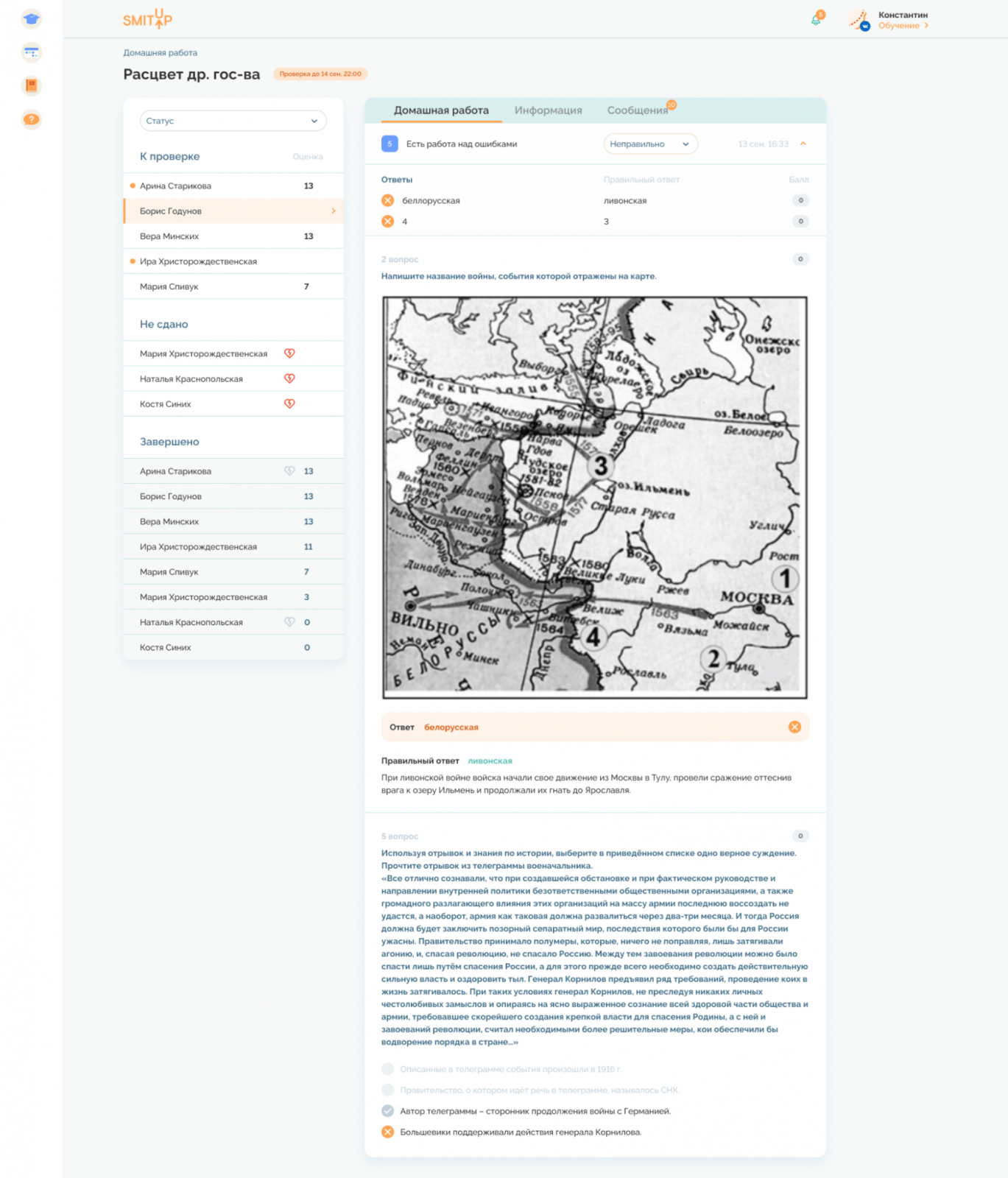Select Мария Спивук under Завершено

tap(233, 571)
